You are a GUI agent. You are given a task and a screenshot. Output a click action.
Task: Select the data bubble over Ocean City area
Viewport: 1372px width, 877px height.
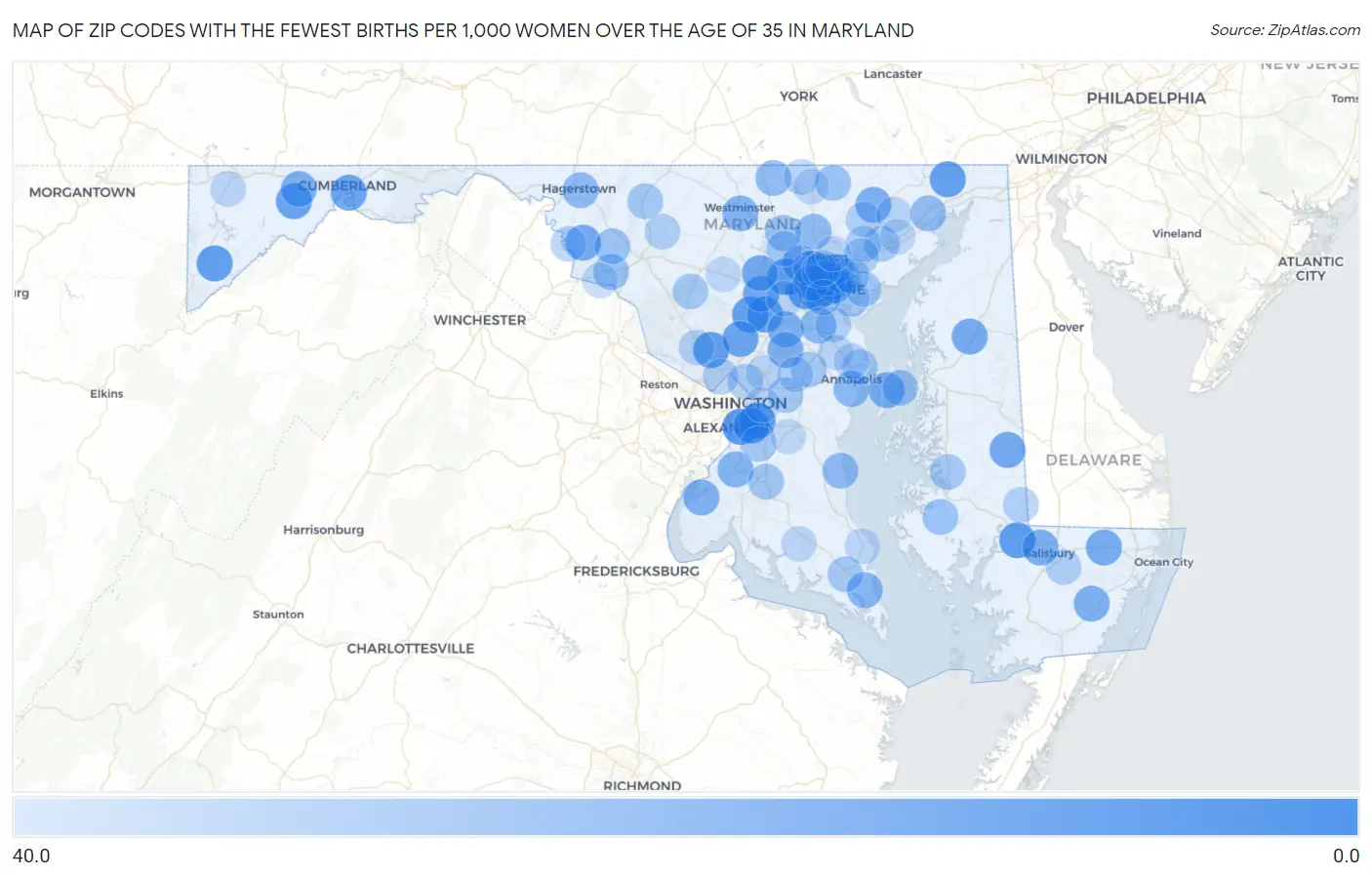(1104, 547)
